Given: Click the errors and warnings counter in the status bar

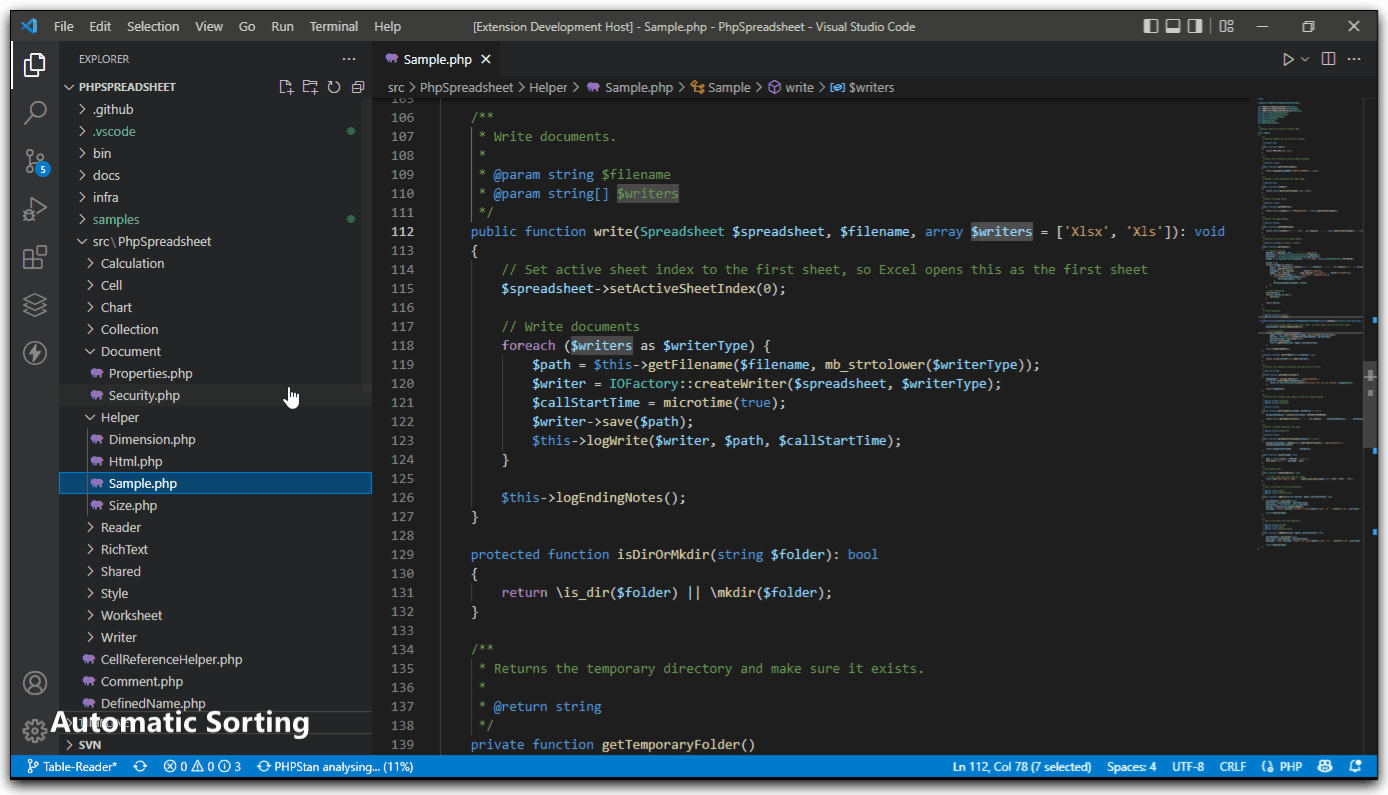Looking at the screenshot, I should 203,767.
